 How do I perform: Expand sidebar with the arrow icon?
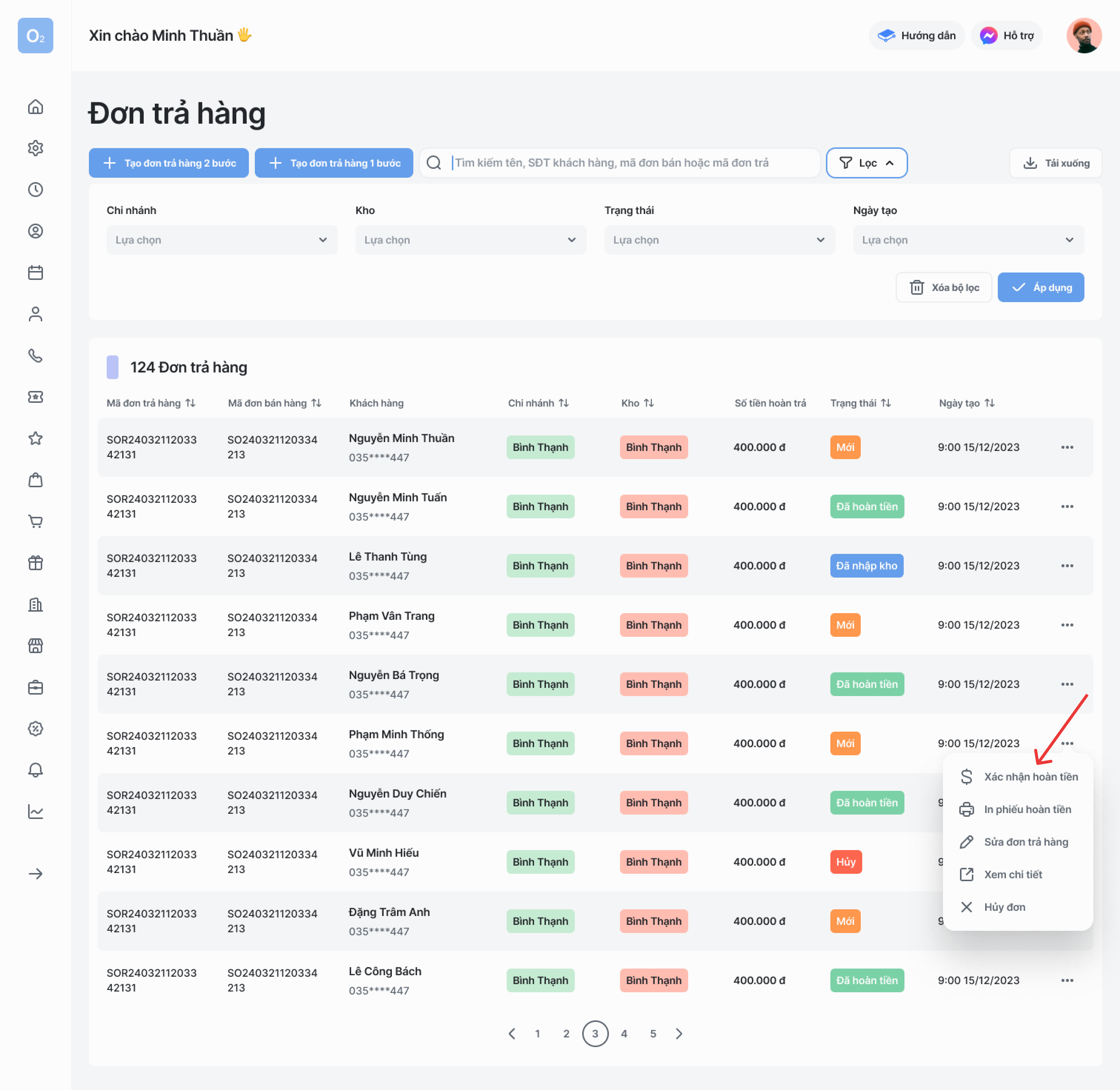point(36,874)
